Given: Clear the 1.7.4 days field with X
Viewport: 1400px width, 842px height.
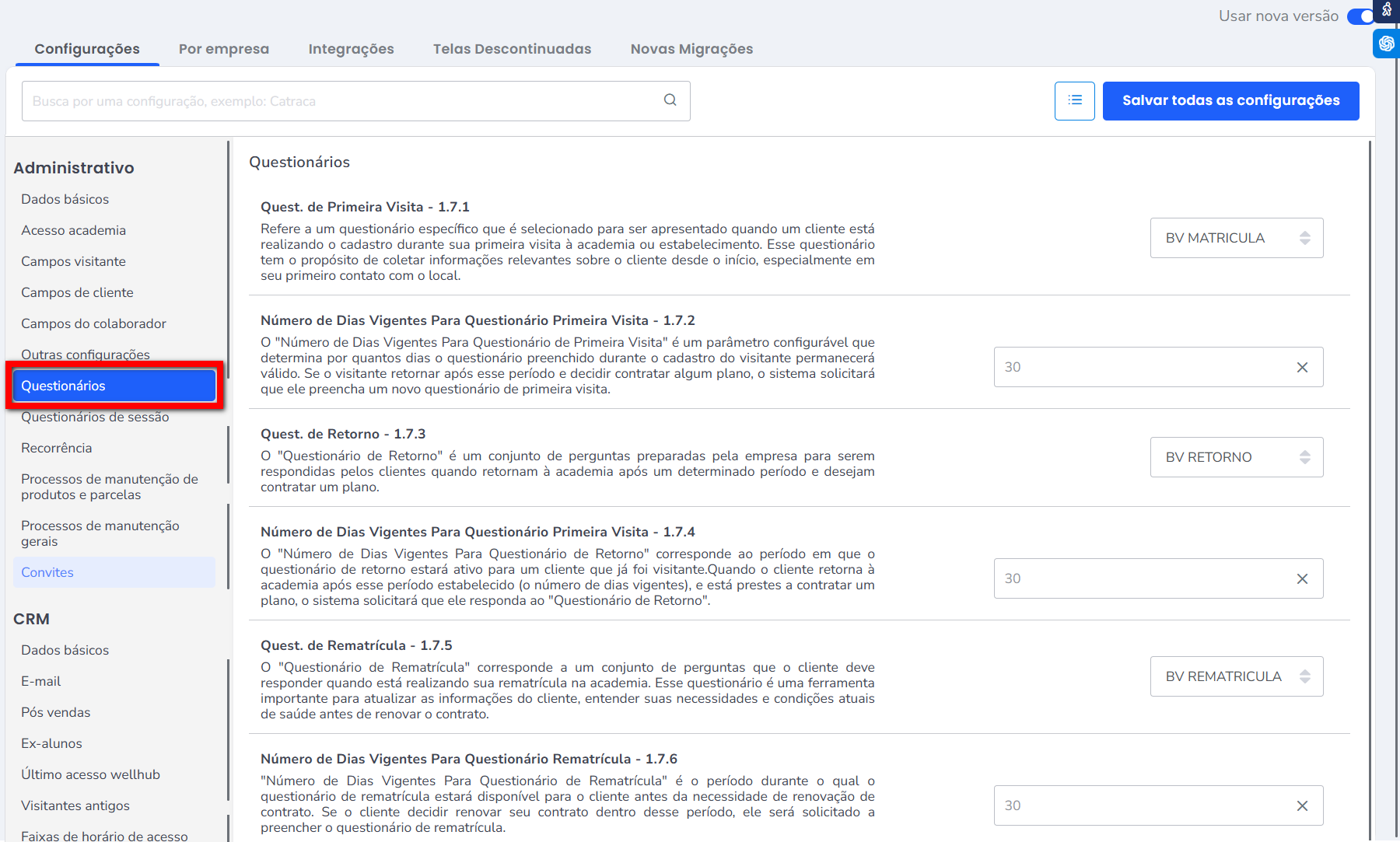Looking at the screenshot, I should tap(1302, 579).
